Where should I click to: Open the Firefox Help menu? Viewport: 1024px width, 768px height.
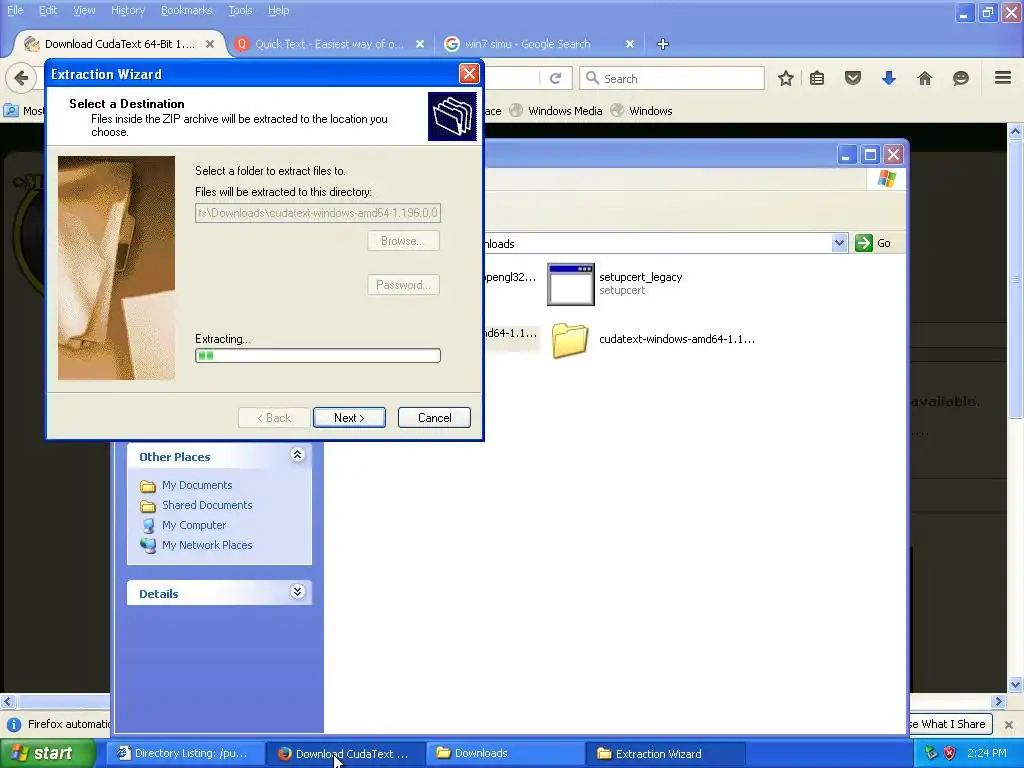[x=278, y=10]
